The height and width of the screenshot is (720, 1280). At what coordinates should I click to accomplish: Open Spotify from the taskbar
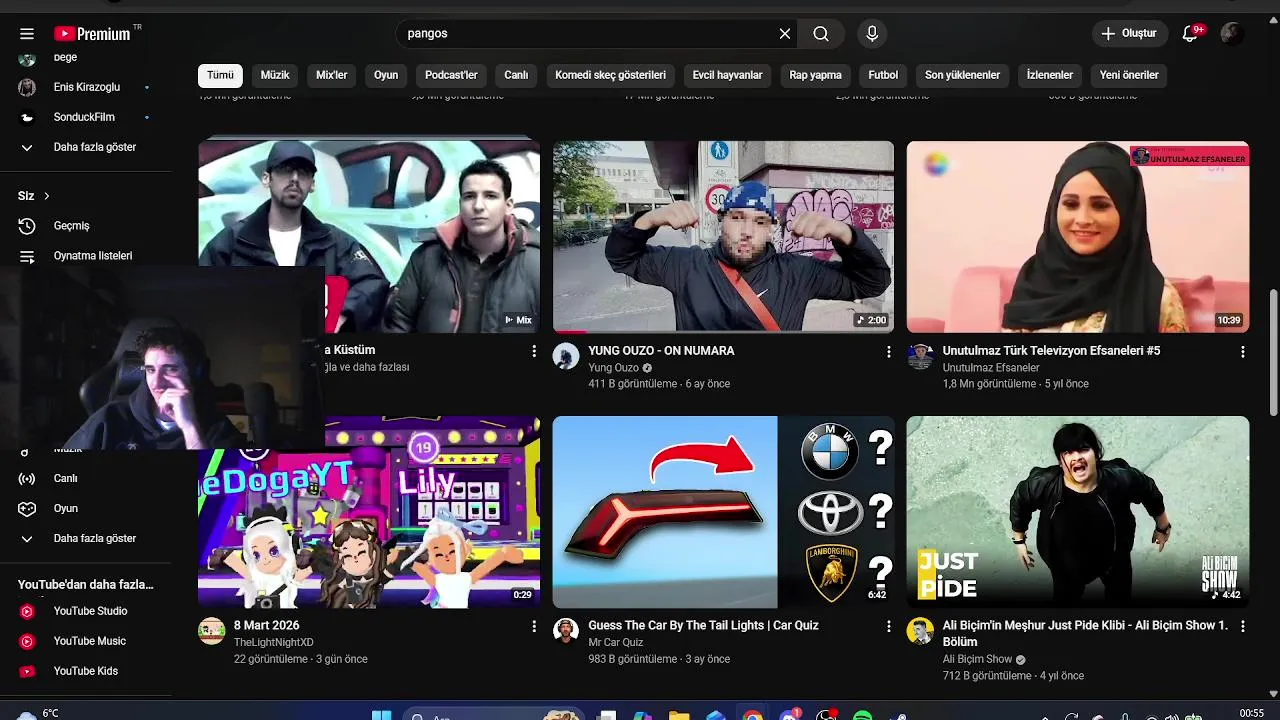coord(863,715)
